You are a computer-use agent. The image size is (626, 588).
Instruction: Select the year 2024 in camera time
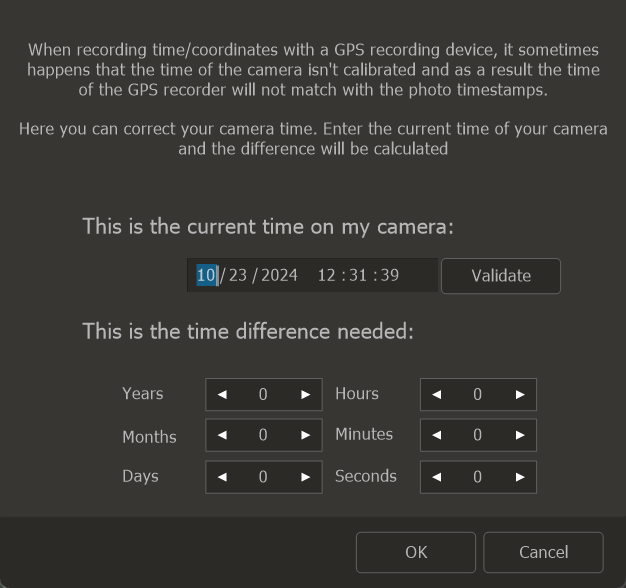click(279, 275)
